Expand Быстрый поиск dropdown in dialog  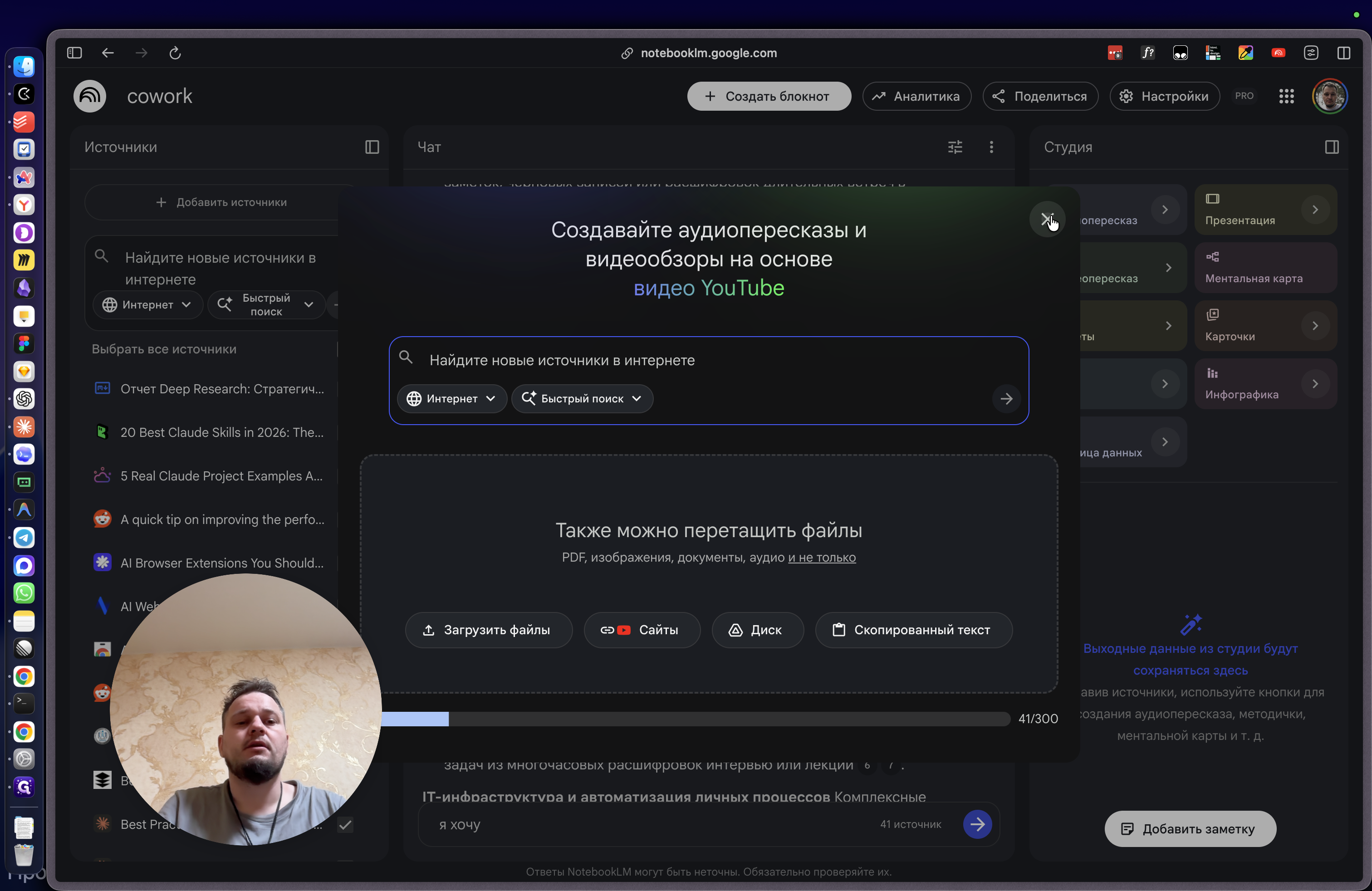pos(582,398)
